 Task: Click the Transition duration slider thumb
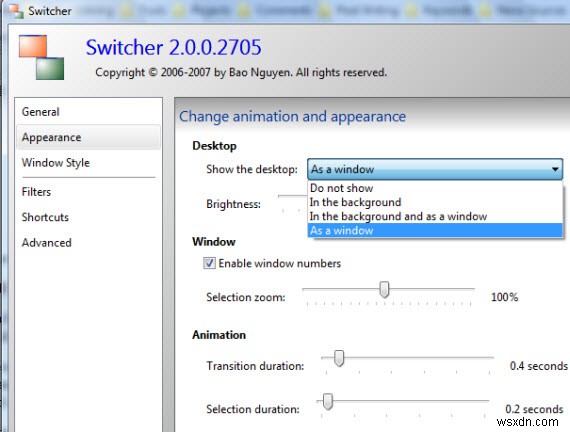coord(339,359)
